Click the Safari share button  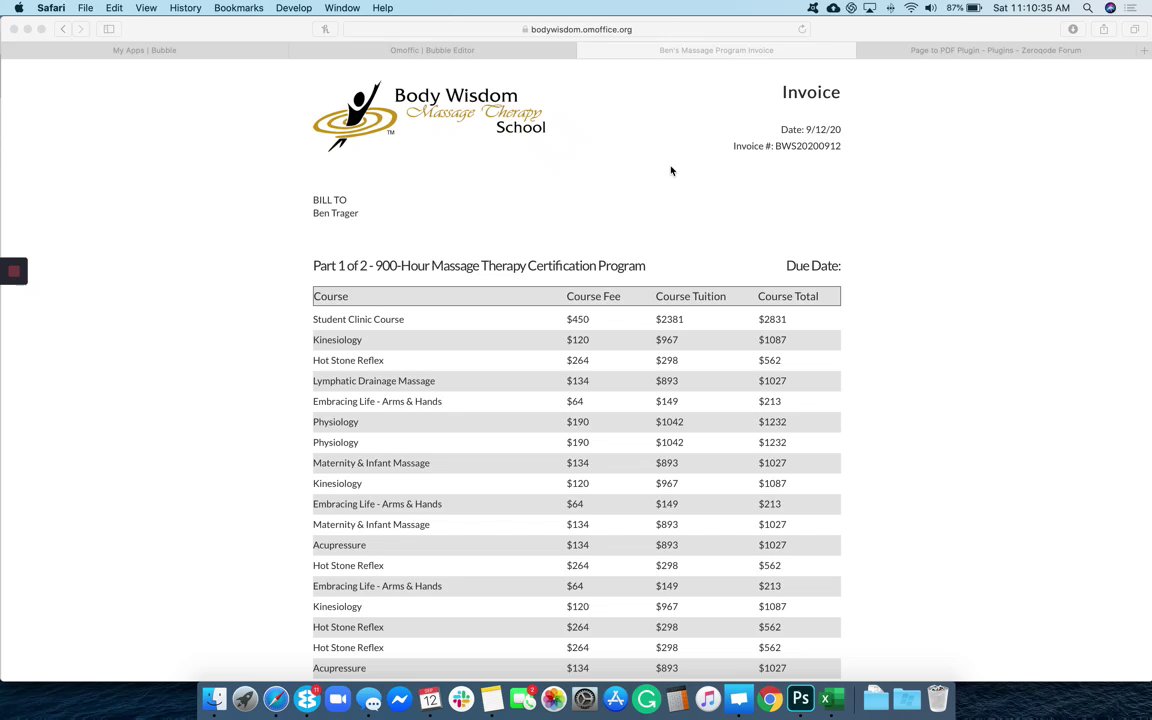[x=1104, y=29]
